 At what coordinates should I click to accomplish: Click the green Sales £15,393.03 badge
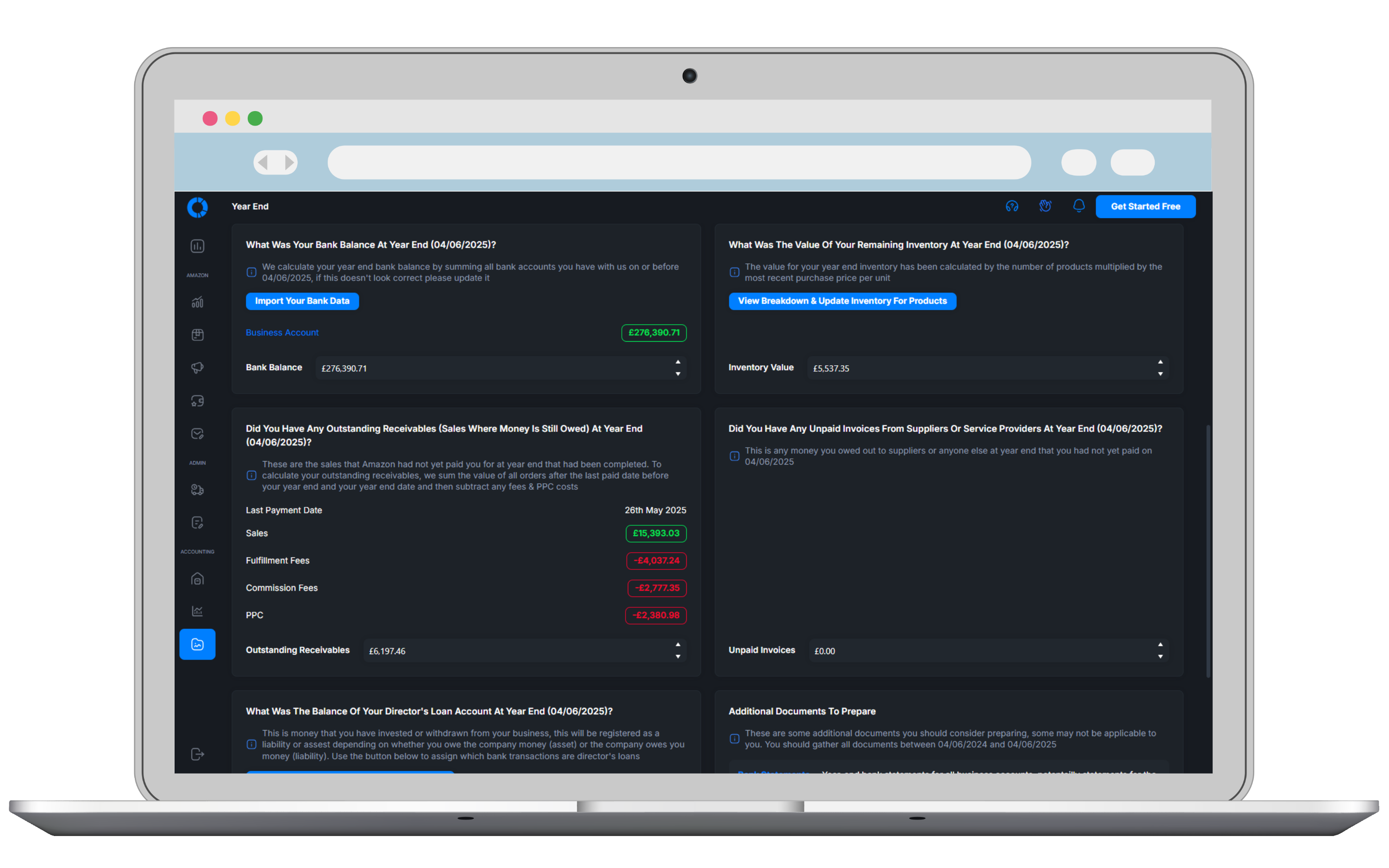656,533
